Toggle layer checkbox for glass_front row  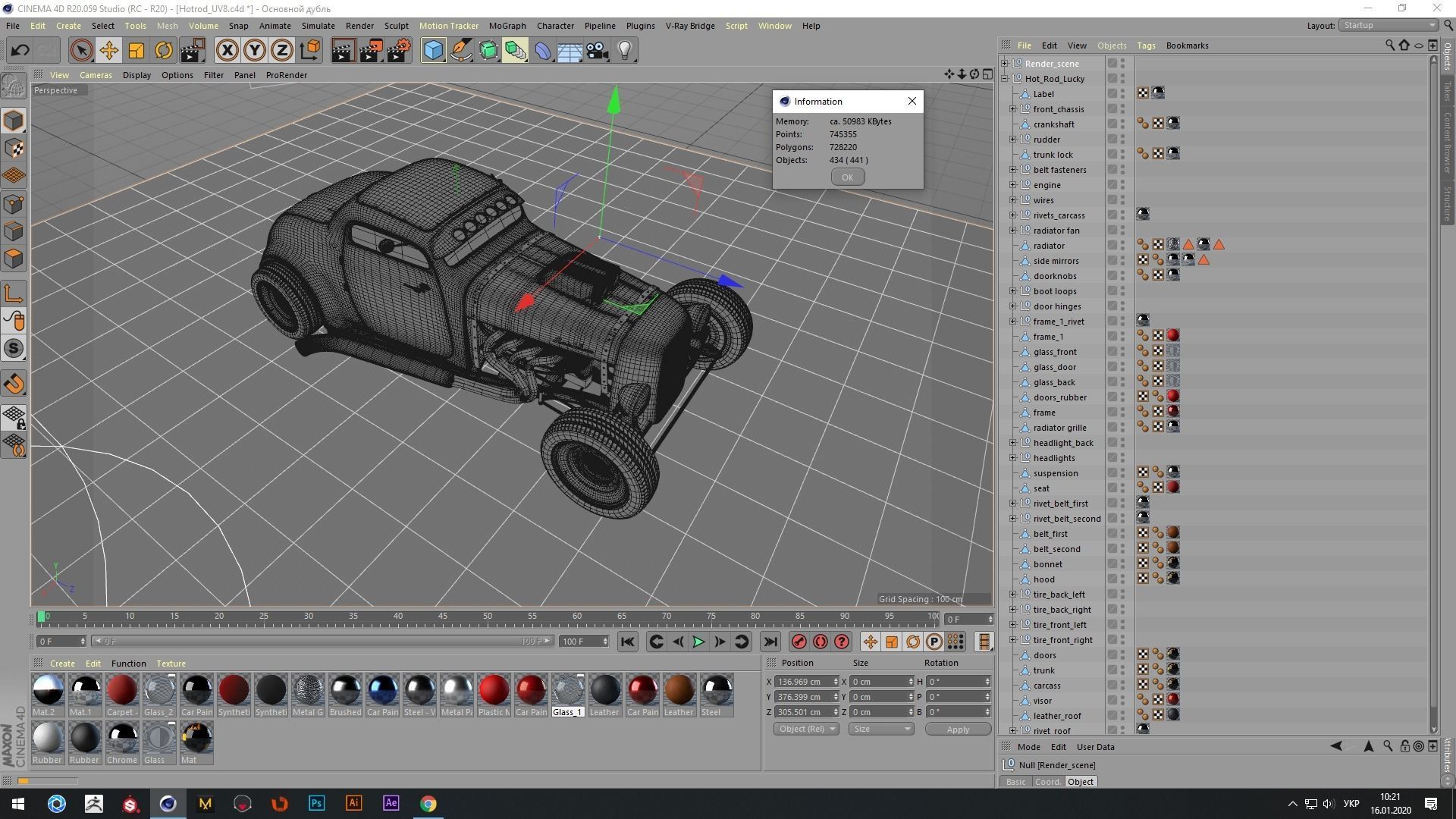pos(1112,351)
